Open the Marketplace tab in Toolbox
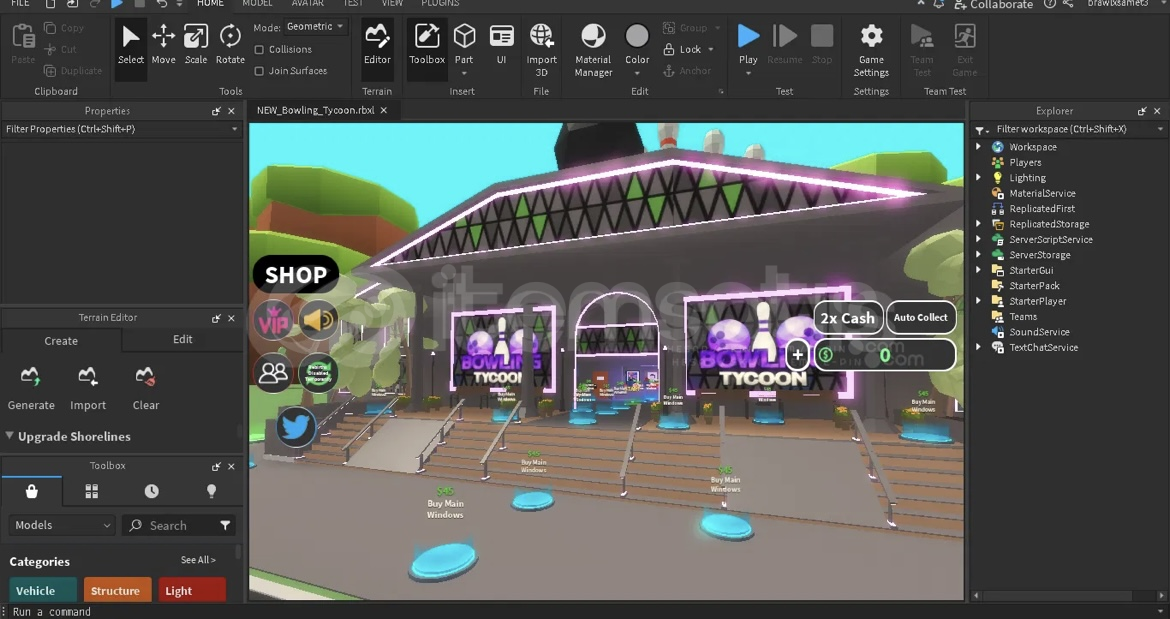 coord(31,491)
